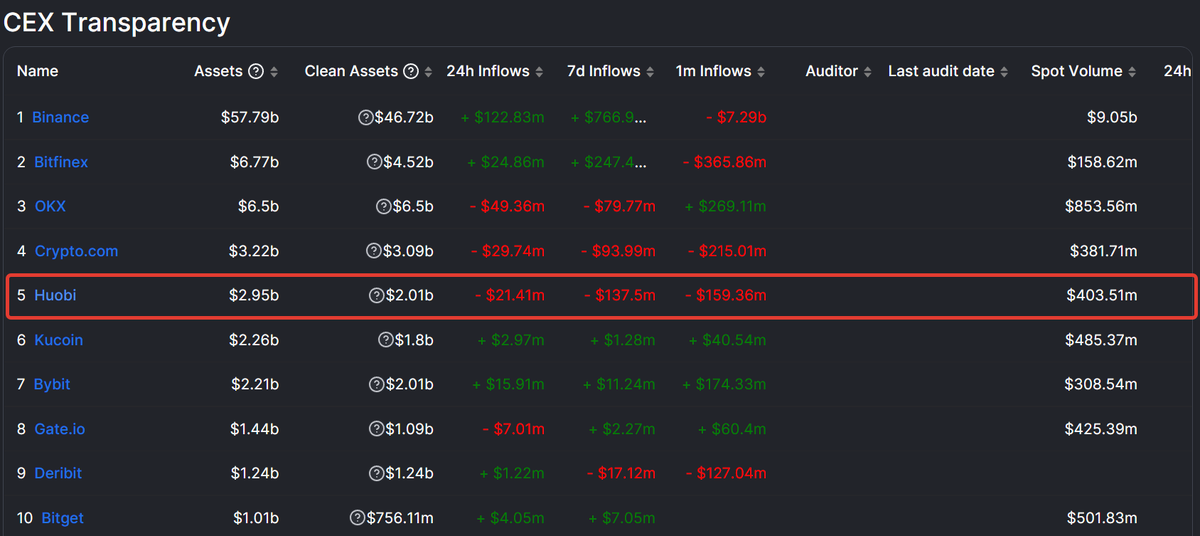Open the Assets column help icon
The image size is (1200, 536).
coord(256,71)
